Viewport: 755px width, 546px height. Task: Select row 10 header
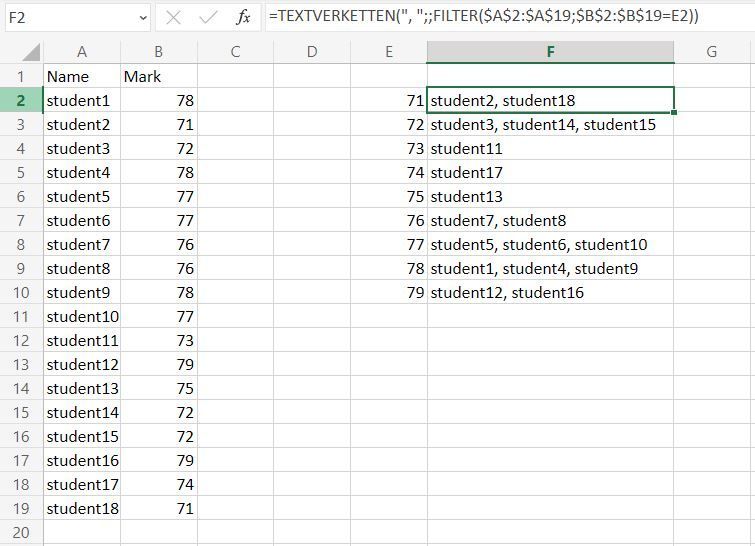tap(21, 292)
